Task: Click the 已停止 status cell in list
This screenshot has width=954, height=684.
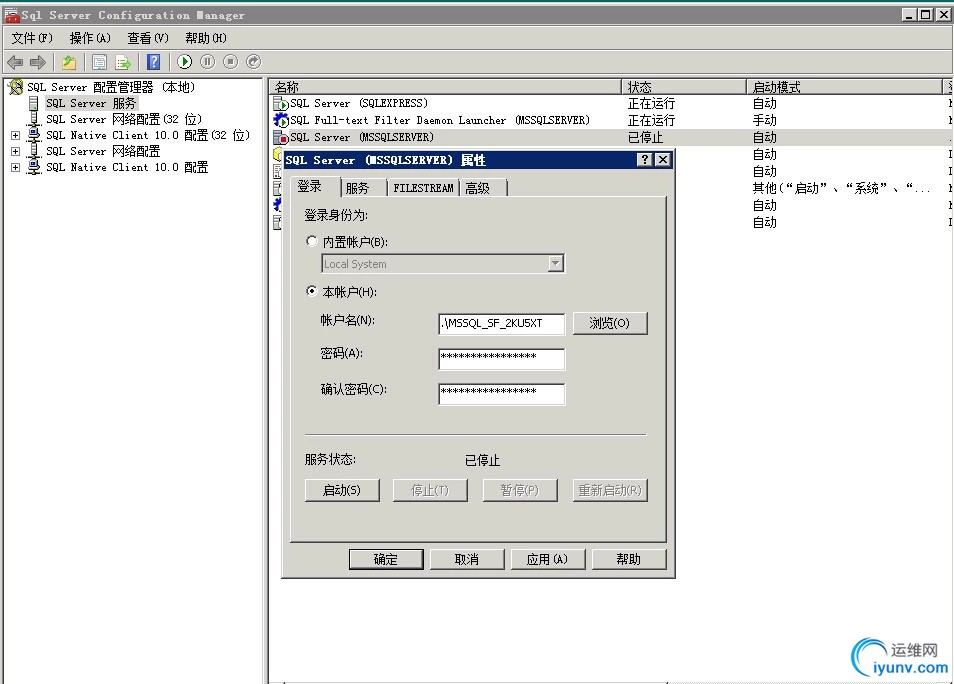Action: click(x=646, y=137)
